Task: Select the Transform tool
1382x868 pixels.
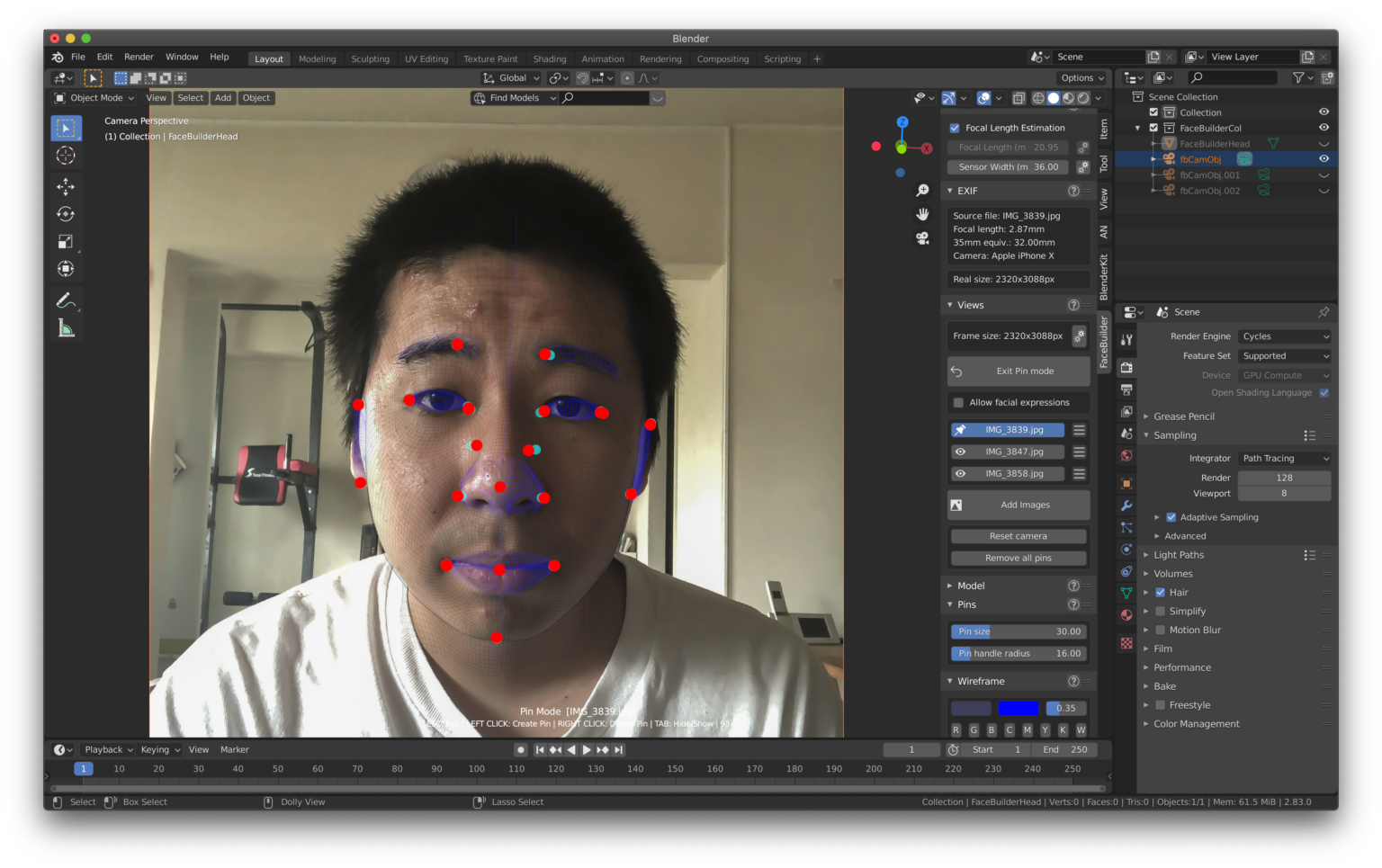Action: pos(66,268)
